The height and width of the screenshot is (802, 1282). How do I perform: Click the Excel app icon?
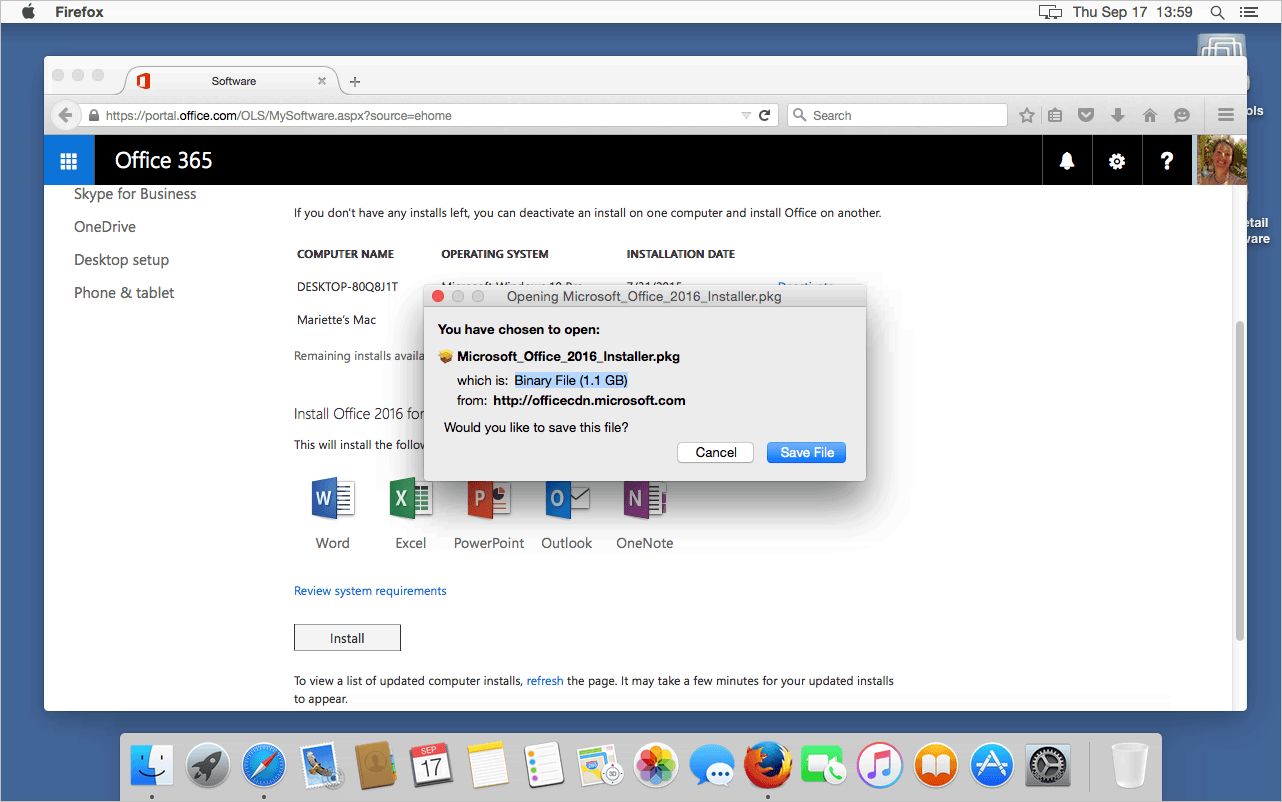click(410, 499)
